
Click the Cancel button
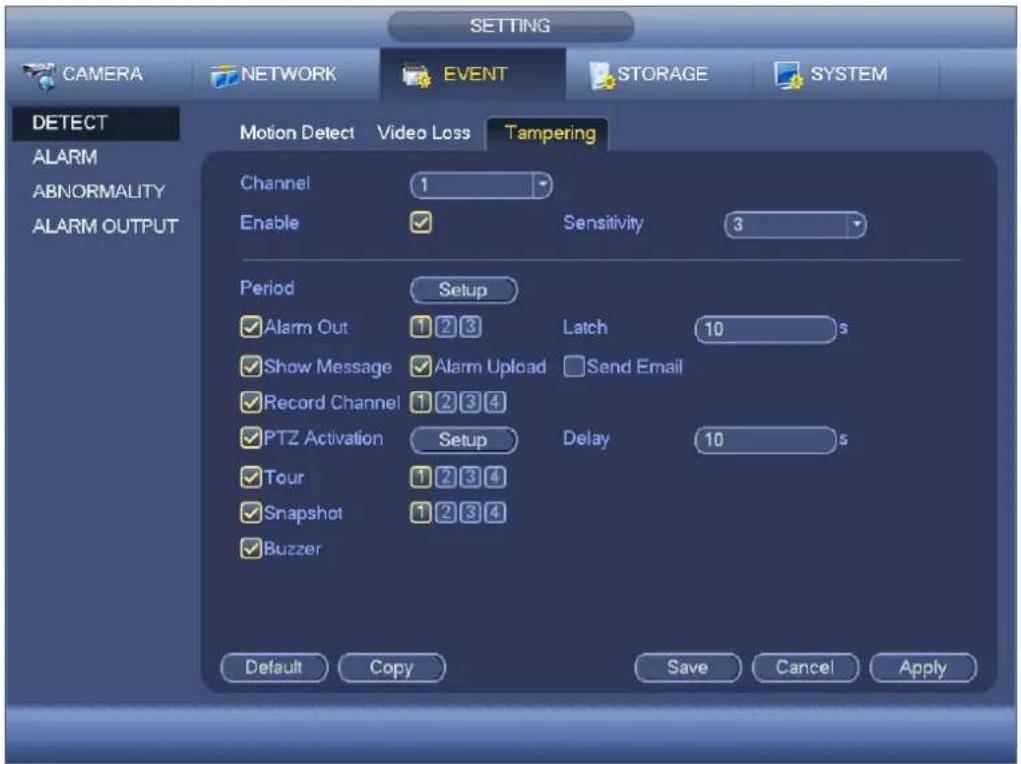click(x=805, y=668)
